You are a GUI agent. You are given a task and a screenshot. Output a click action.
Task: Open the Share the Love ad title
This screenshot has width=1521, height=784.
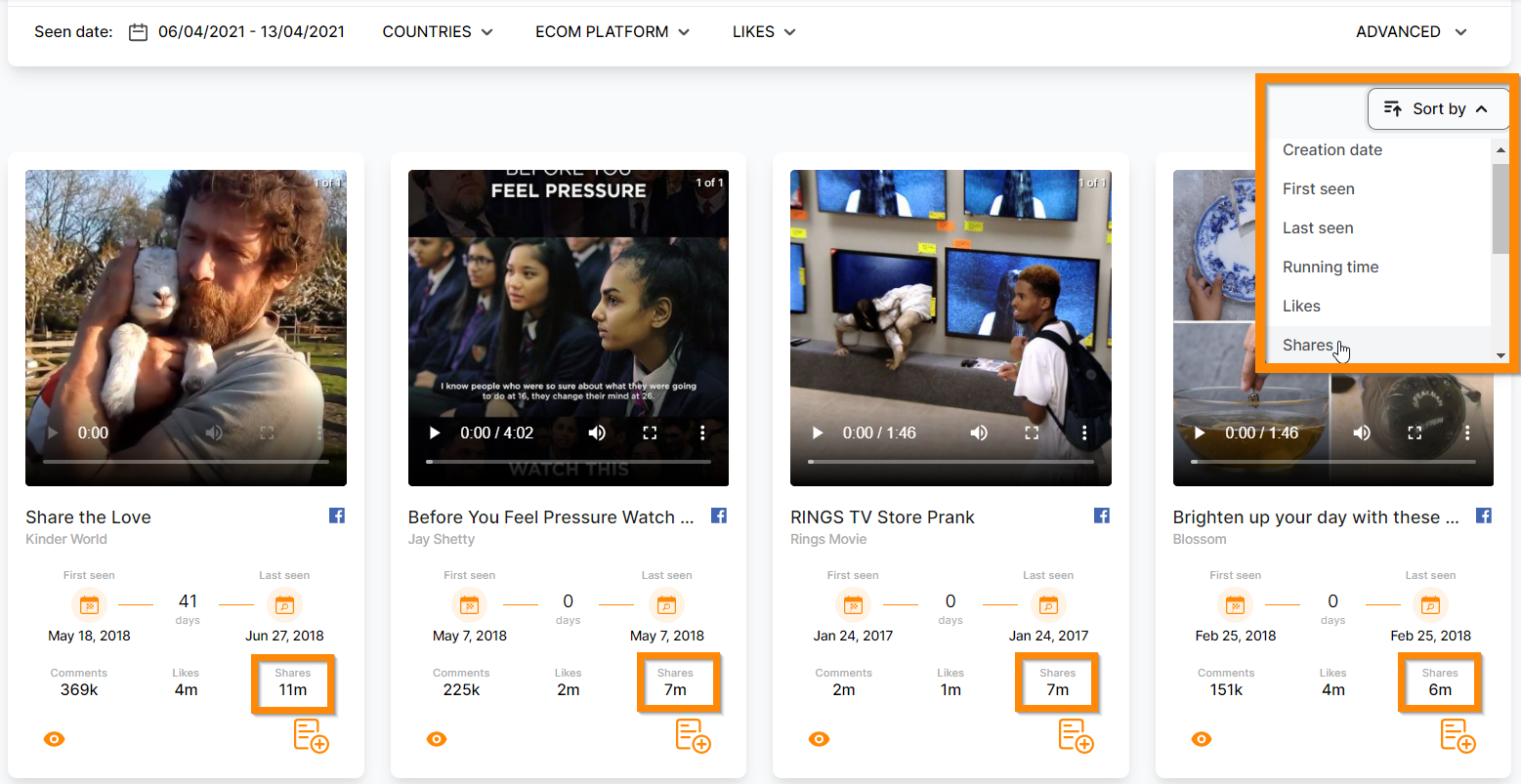[x=88, y=517]
